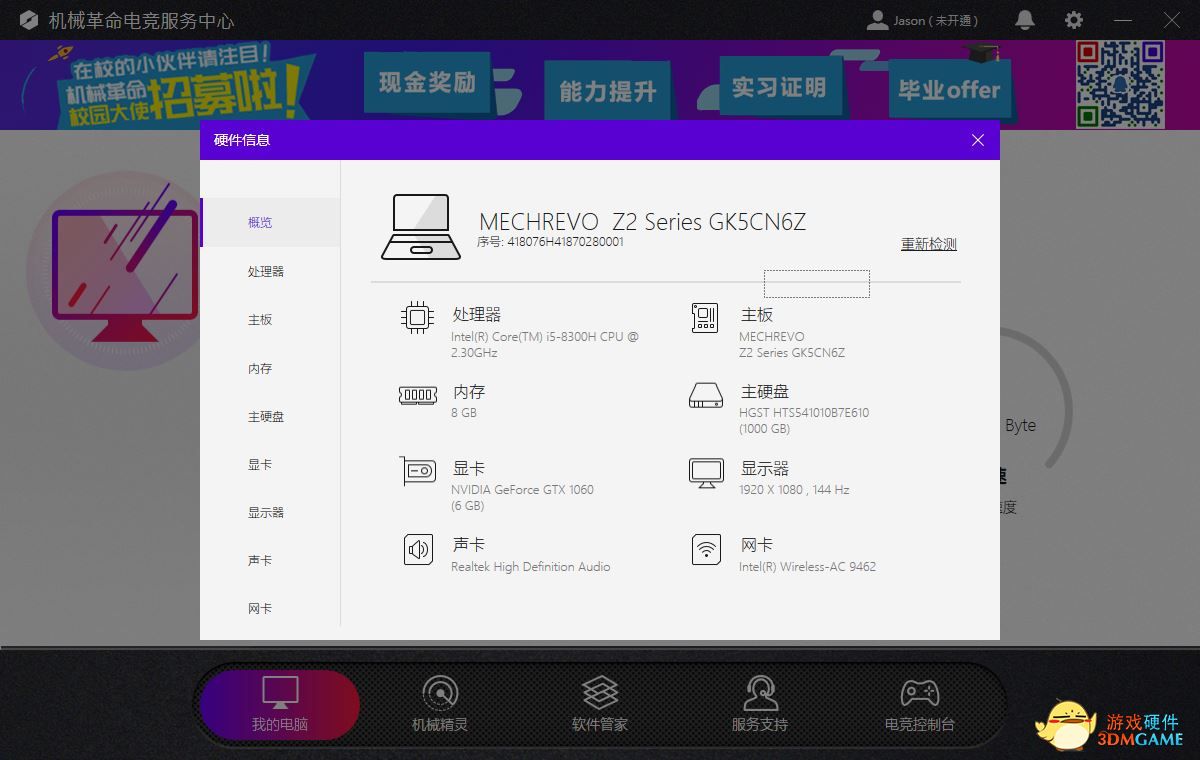
Task: Click the NVIDIA GeForce GTX 1060 text
Action: (x=522, y=498)
